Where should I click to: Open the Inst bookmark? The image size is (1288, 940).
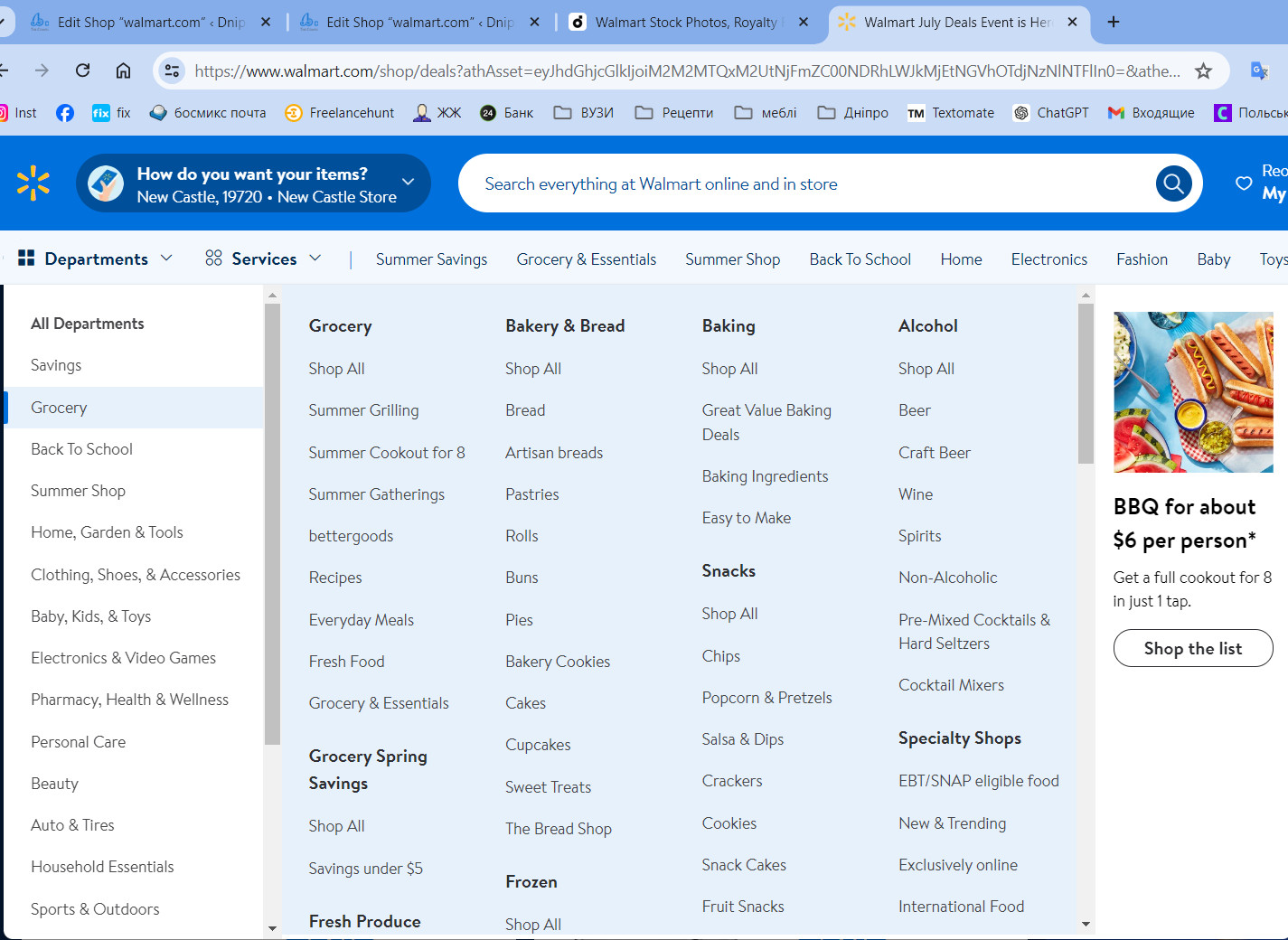(18, 113)
